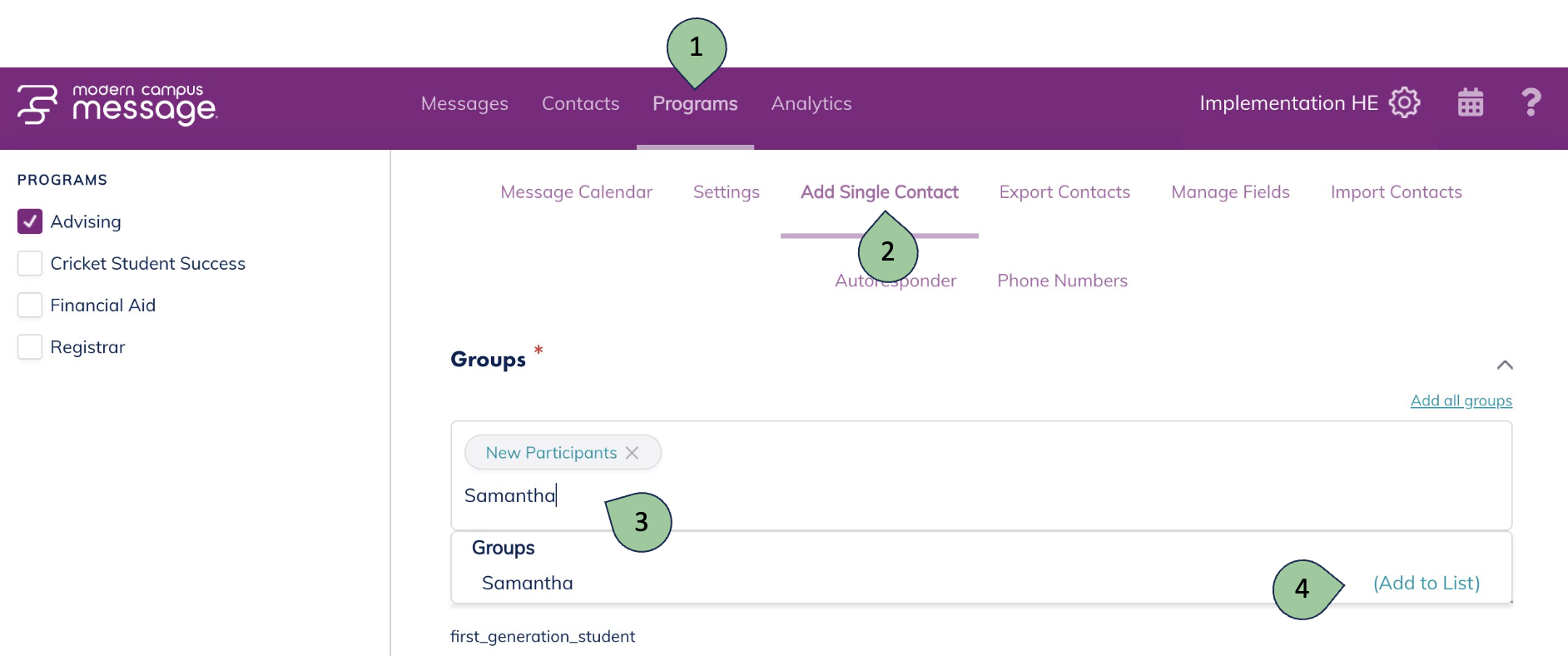
Task: Click the Modern Campus Message logo
Action: [117, 105]
